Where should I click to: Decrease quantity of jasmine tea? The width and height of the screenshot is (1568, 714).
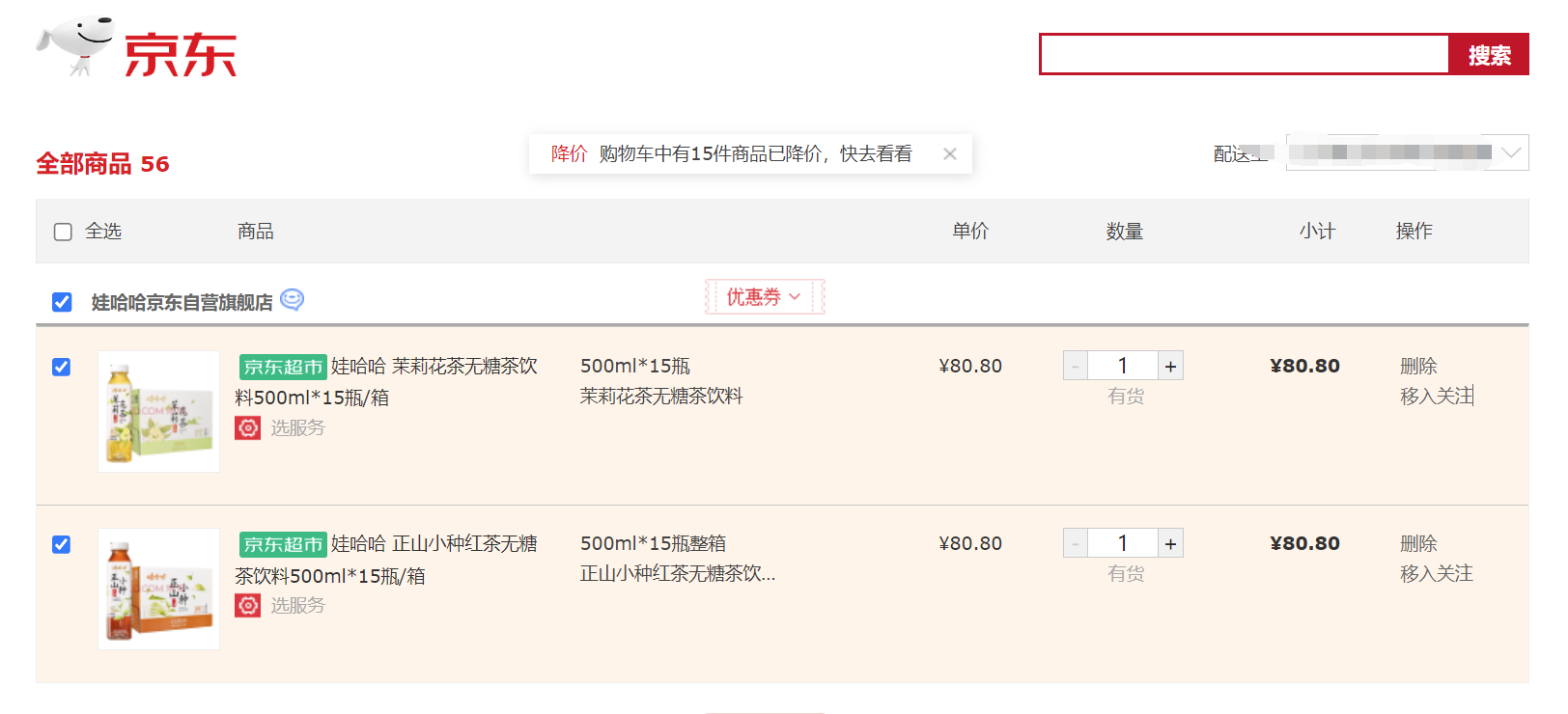1076,366
